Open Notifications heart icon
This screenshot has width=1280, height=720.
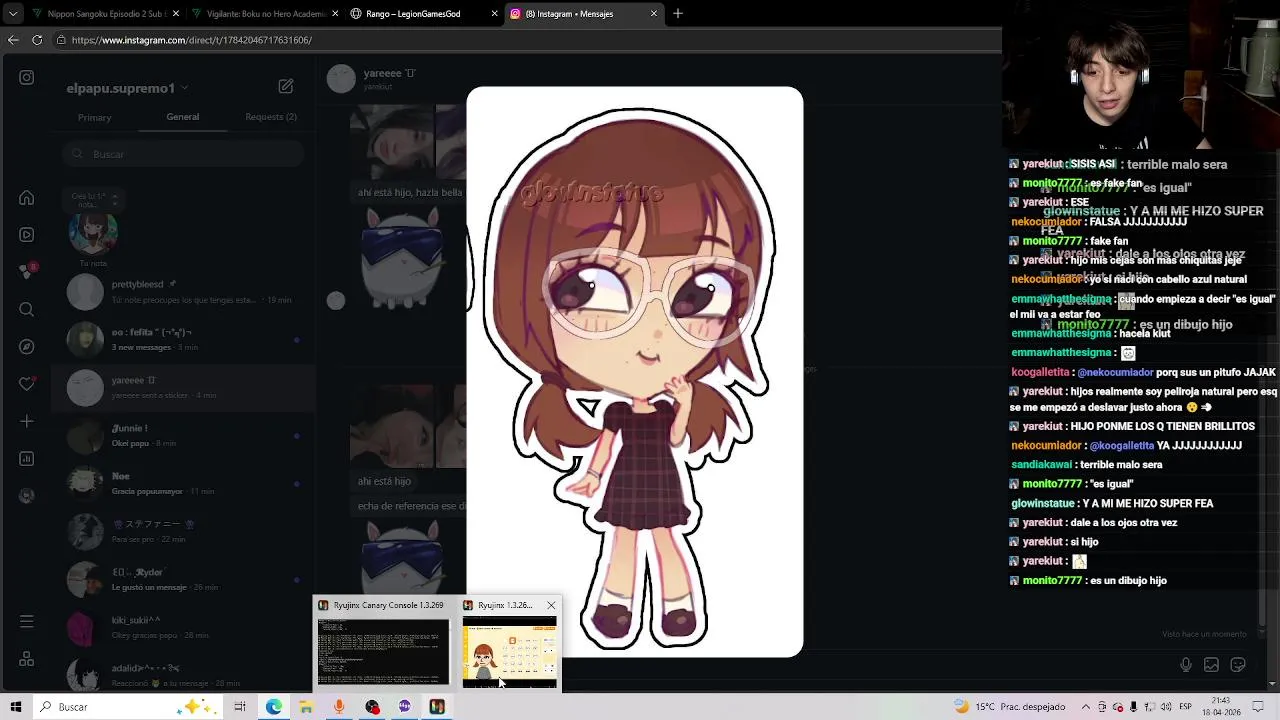coord(27,384)
